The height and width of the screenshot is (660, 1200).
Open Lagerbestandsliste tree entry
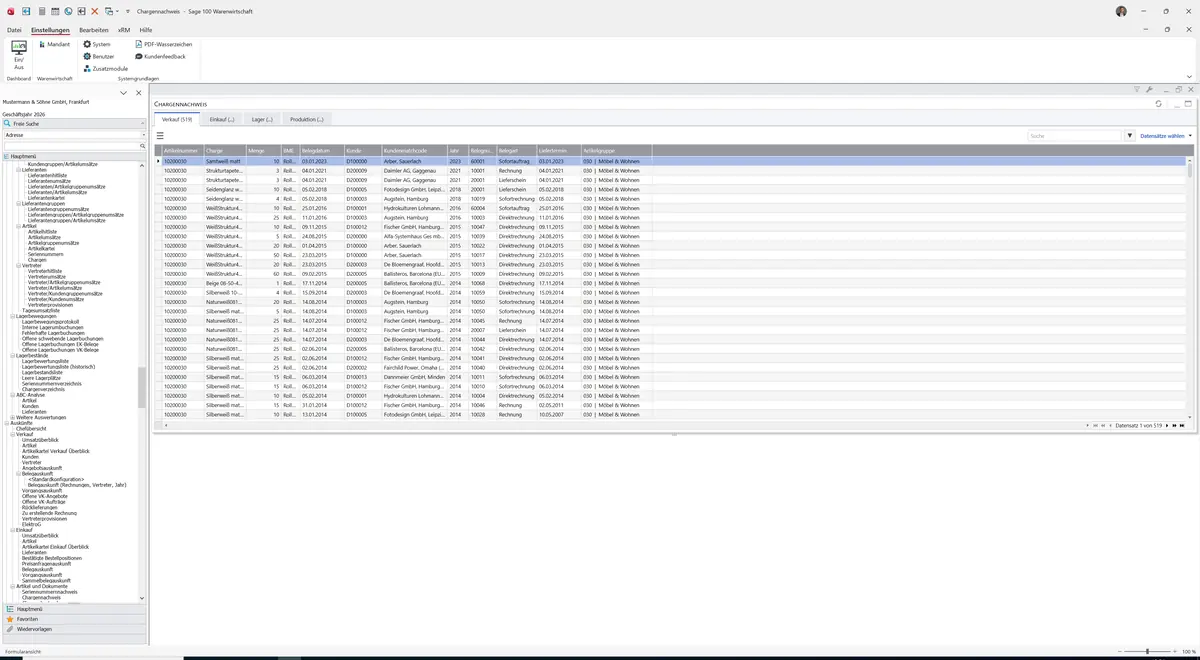pyautogui.click(x=42, y=372)
